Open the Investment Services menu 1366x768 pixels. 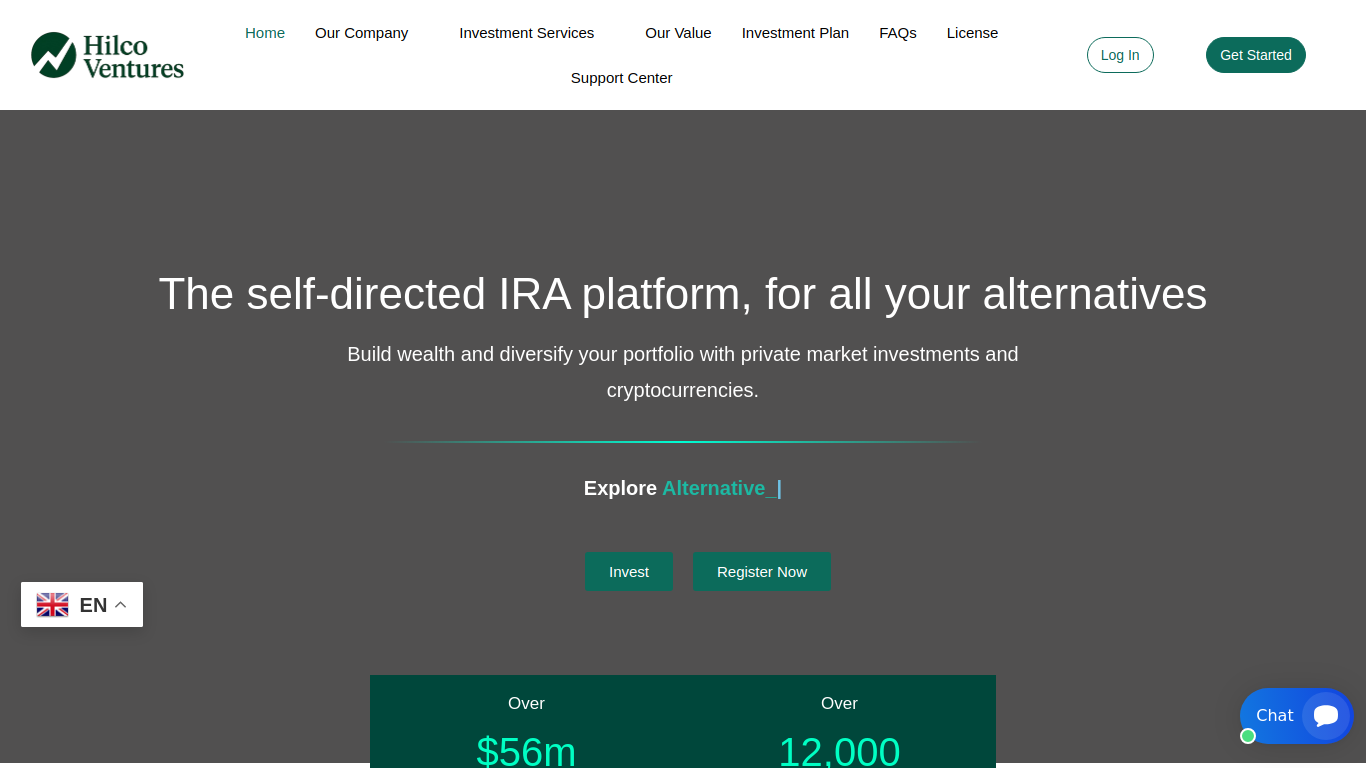point(526,33)
